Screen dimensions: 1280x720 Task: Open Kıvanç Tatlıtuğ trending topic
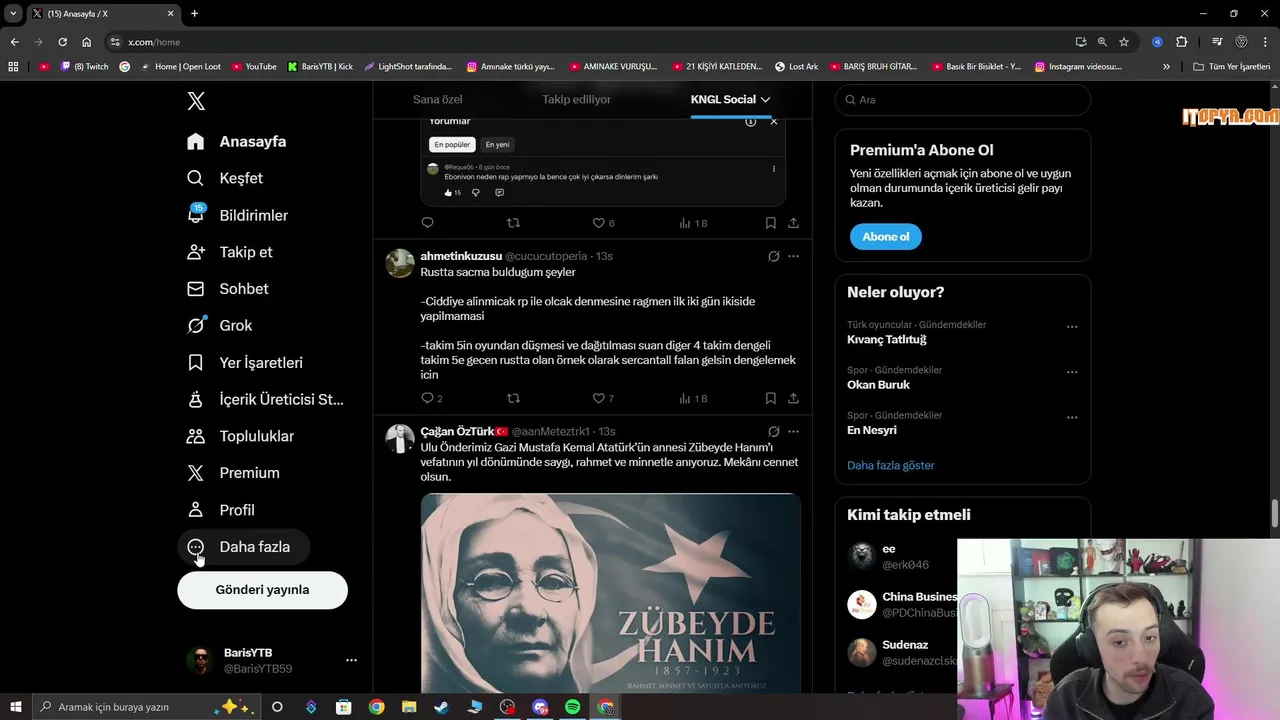point(886,340)
